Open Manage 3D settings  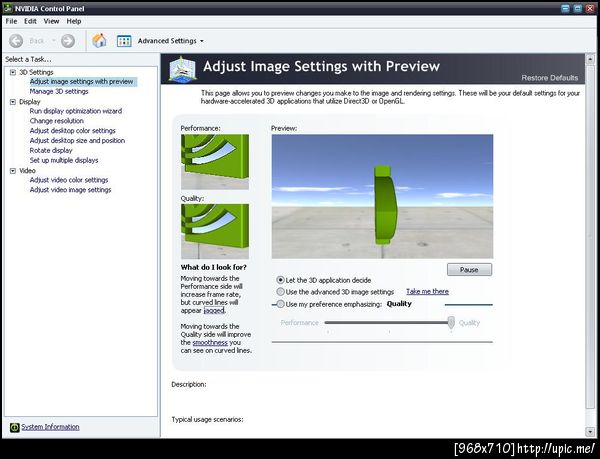tap(59, 91)
